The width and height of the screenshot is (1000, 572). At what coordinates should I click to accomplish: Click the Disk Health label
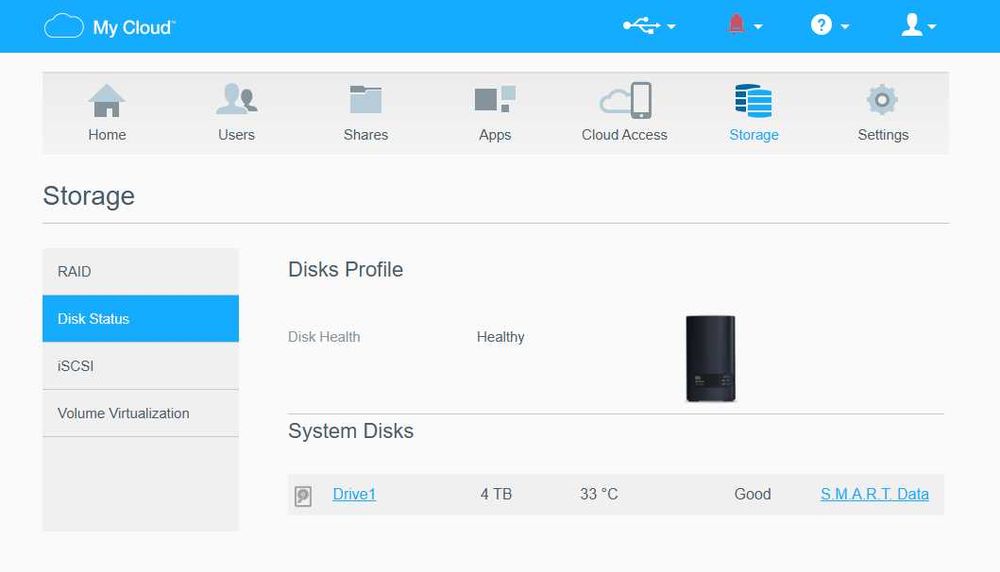pos(324,337)
